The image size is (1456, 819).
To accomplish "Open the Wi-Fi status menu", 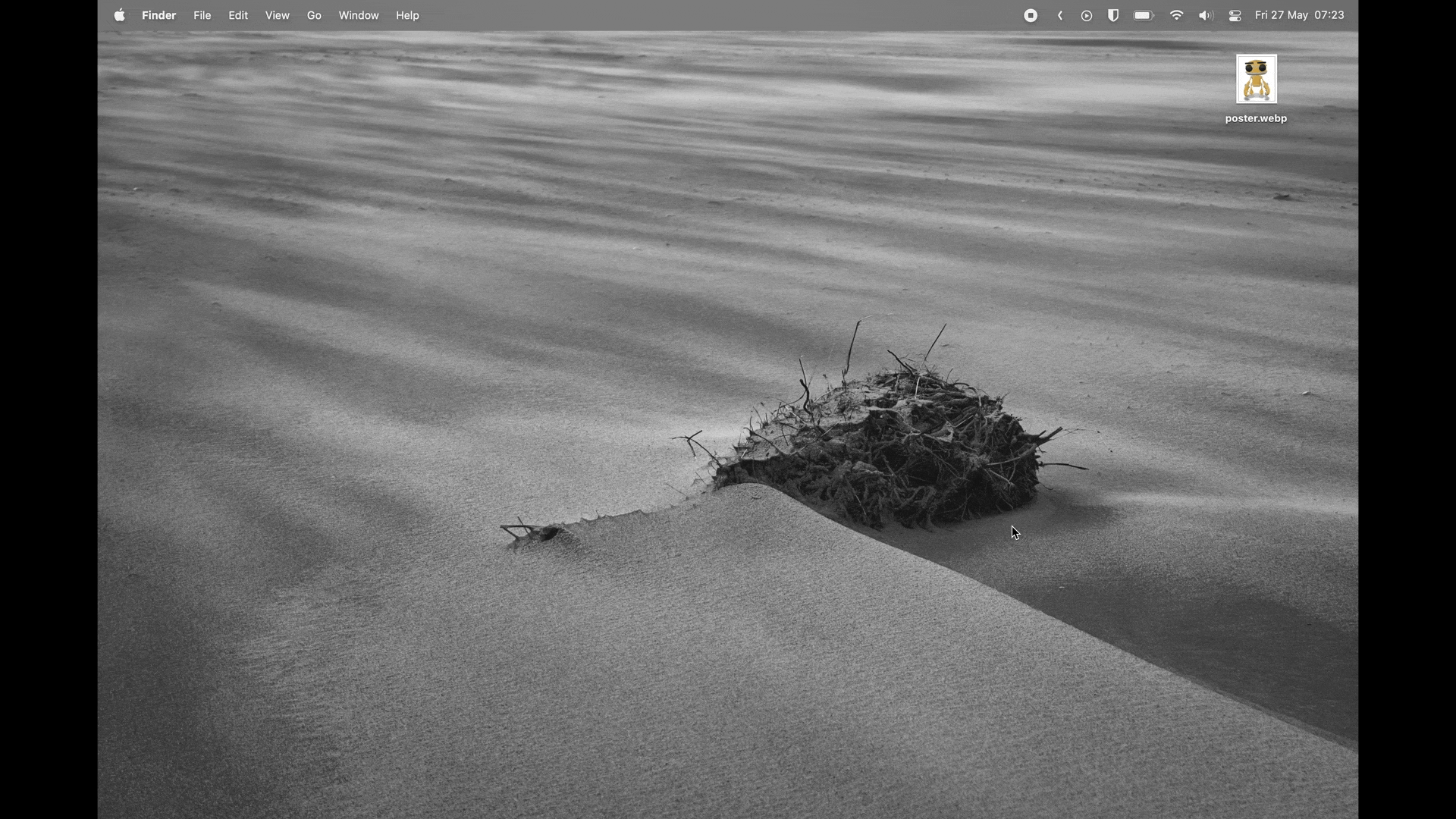I will click(x=1176, y=15).
